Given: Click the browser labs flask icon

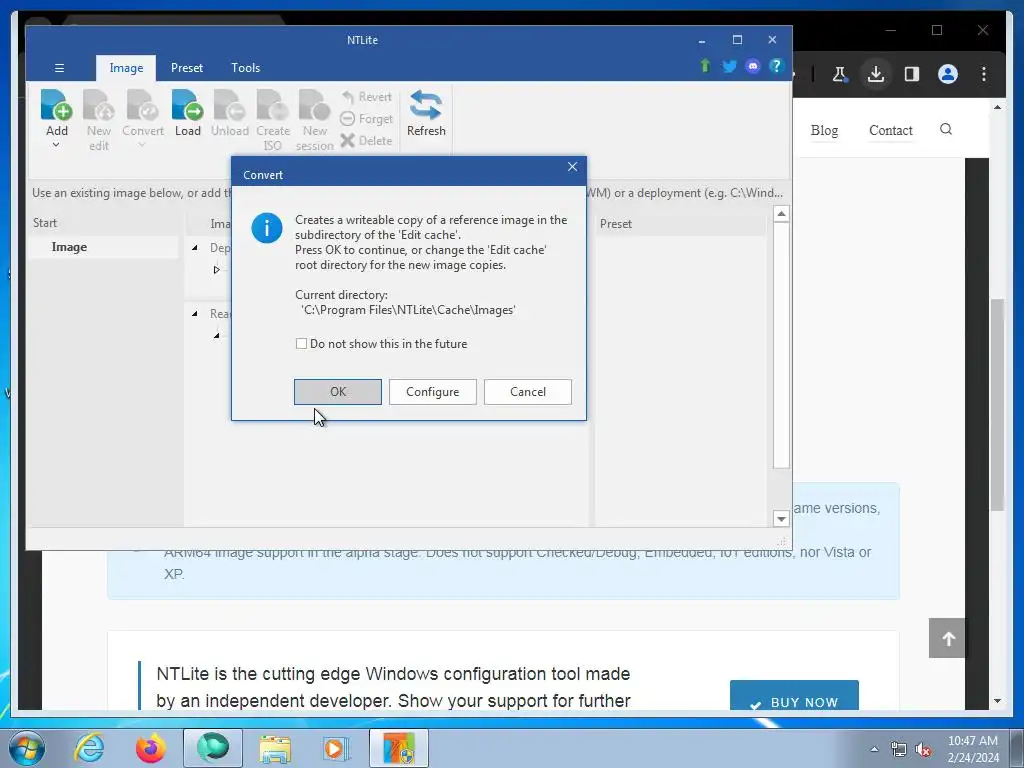Looking at the screenshot, I should [x=840, y=74].
